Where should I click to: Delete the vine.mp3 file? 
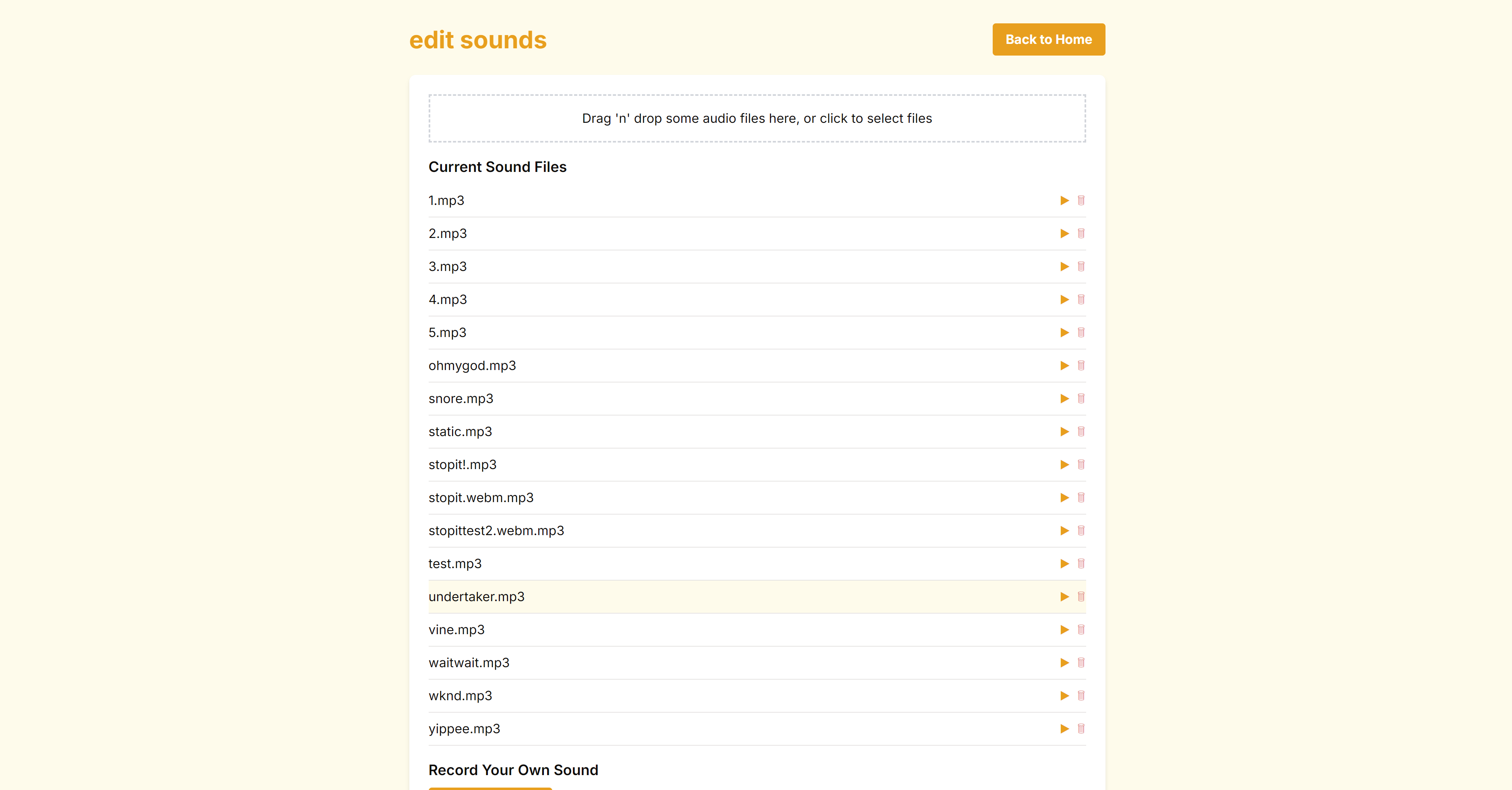[x=1081, y=630]
